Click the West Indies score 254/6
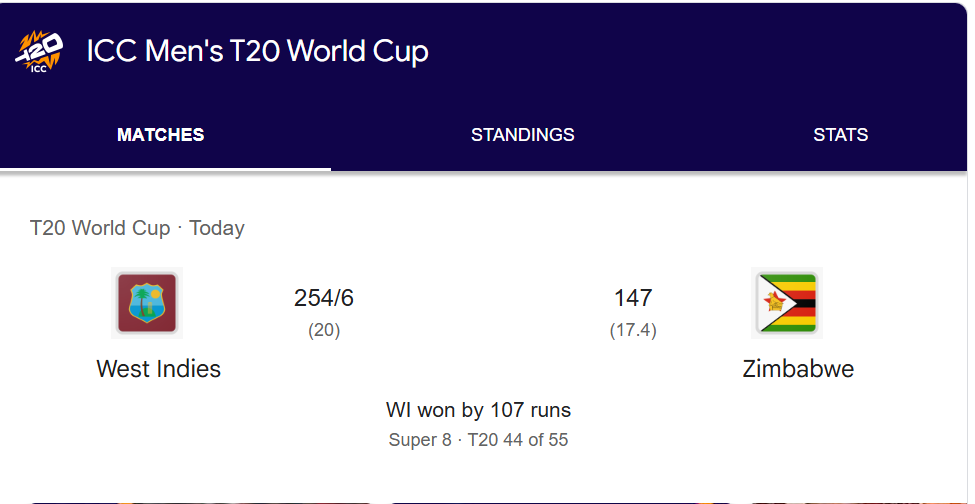The height and width of the screenshot is (504, 975). (x=324, y=298)
